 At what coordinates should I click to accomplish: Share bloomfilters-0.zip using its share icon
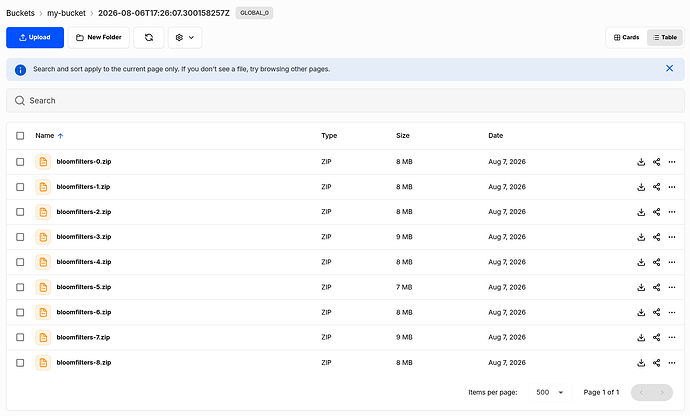[x=657, y=162]
